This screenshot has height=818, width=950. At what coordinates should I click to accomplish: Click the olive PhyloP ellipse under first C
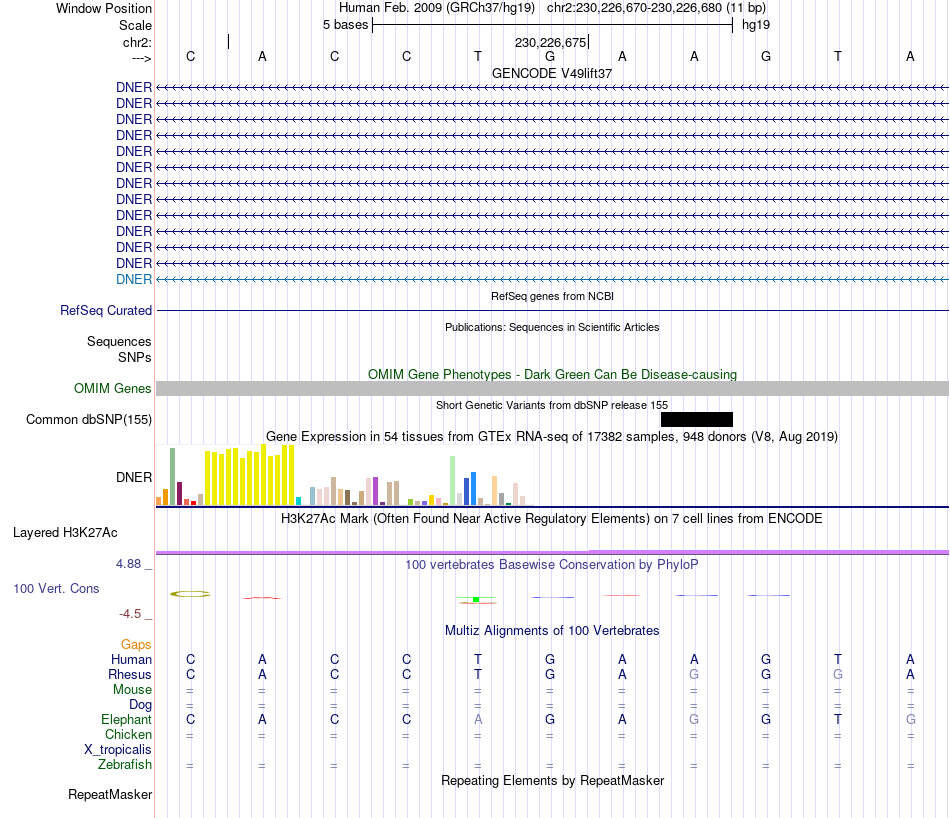[190, 594]
